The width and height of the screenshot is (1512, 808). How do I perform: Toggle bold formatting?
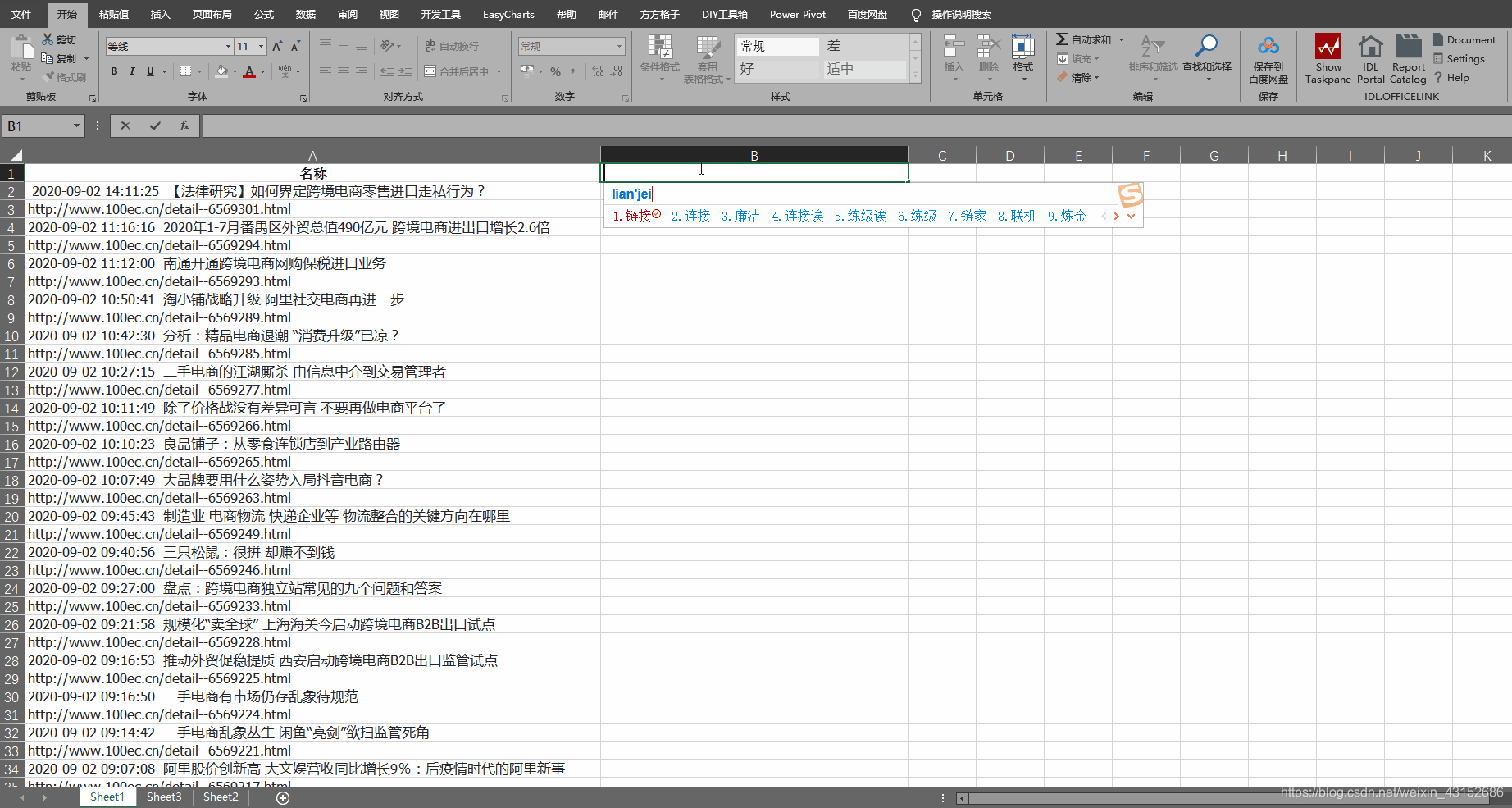[114, 71]
